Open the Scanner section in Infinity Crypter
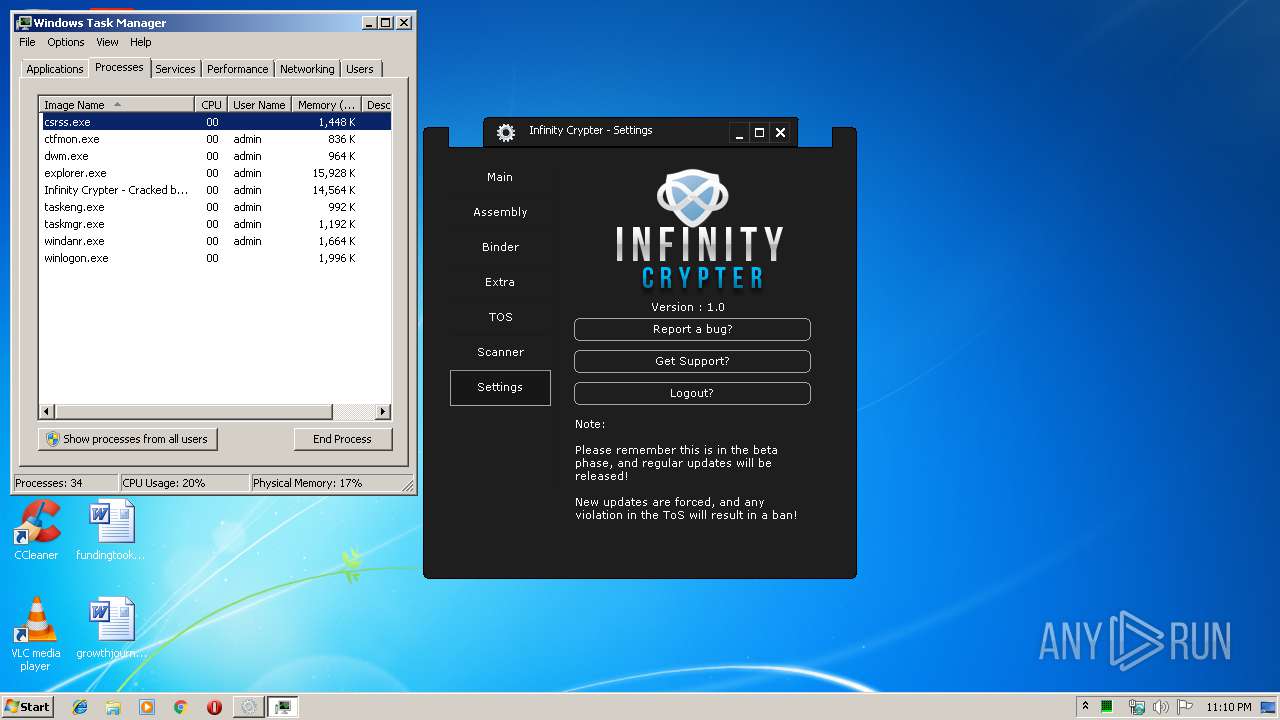 500,352
